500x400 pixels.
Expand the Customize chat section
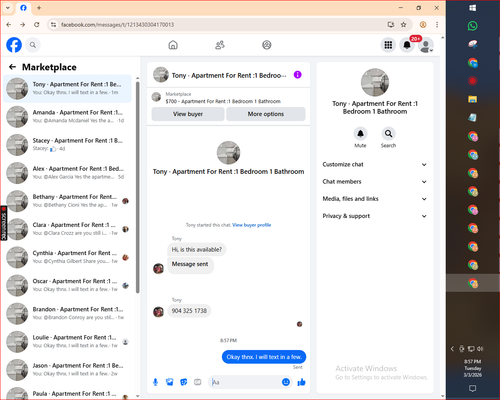pyautogui.click(x=375, y=164)
